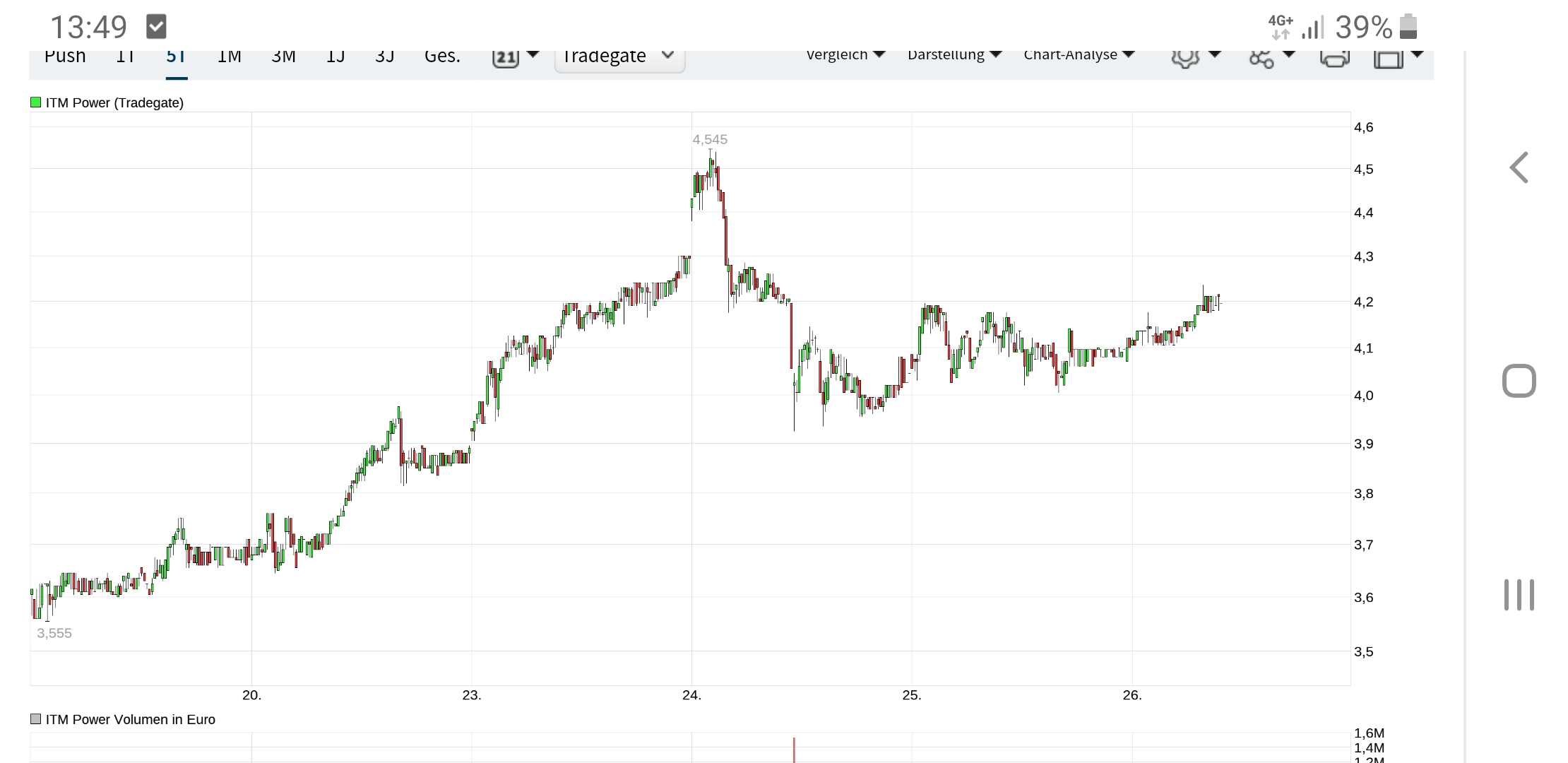Click green ITM Power legend color swatch
This screenshot has height=763, width=1568.
(36, 102)
